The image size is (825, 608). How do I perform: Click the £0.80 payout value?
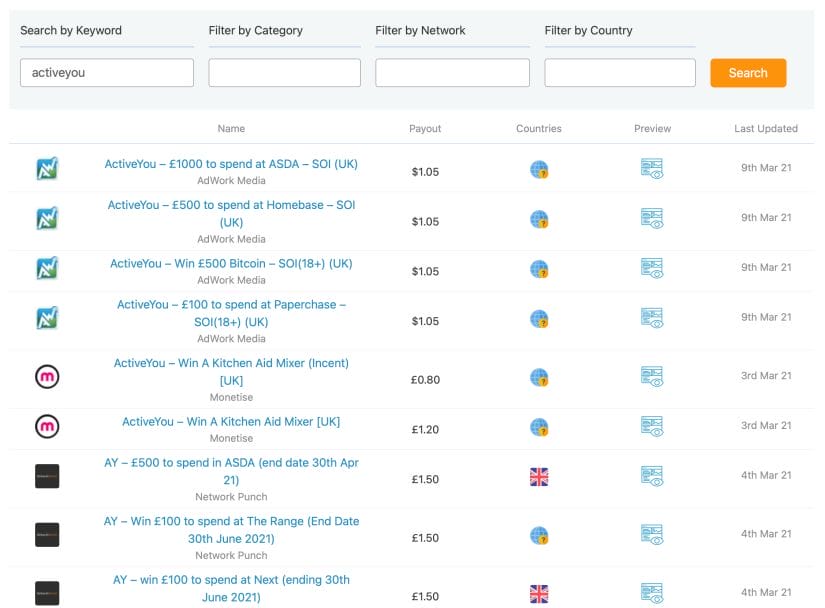pos(425,380)
